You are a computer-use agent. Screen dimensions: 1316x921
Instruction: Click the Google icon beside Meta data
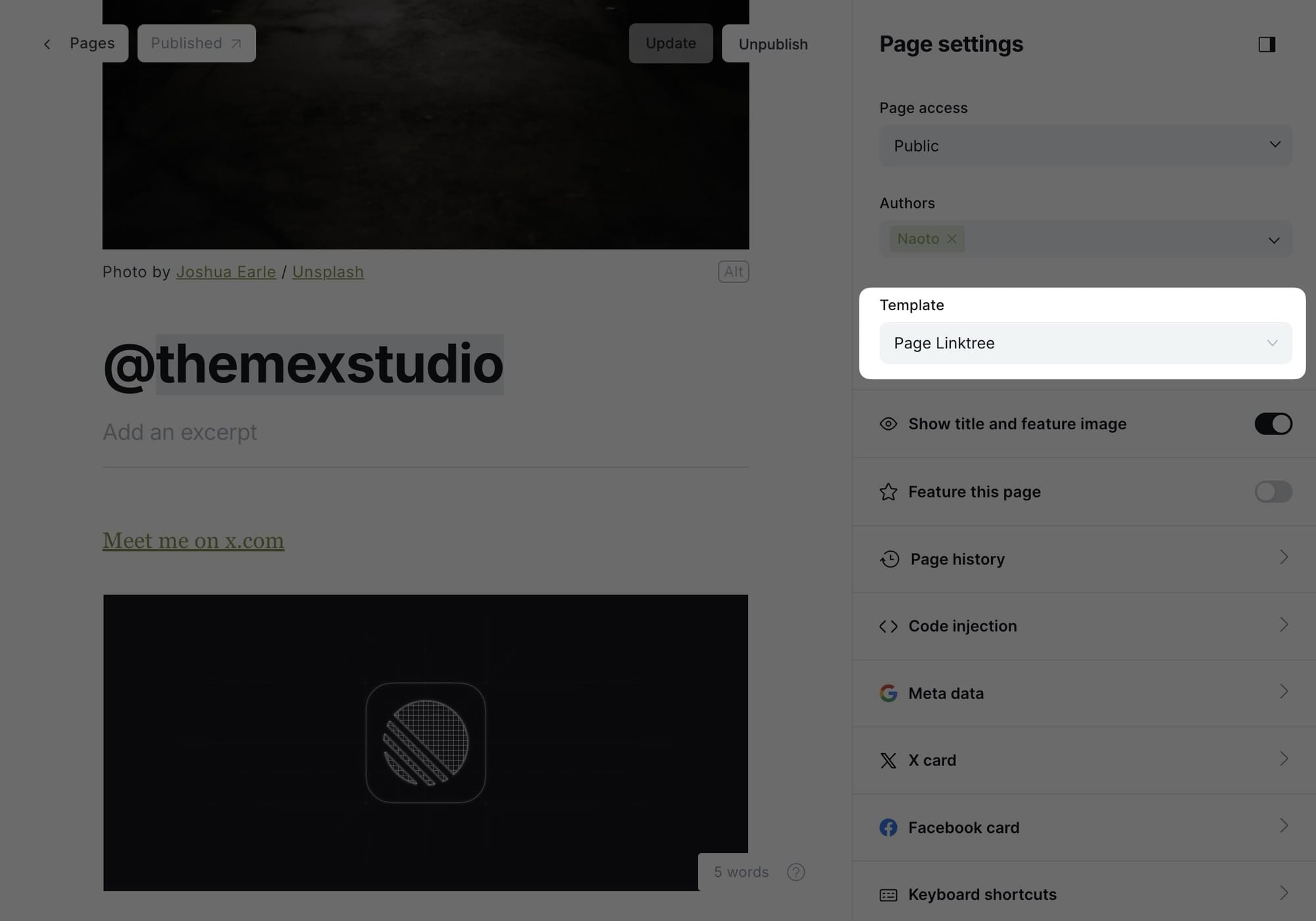click(x=888, y=693)
